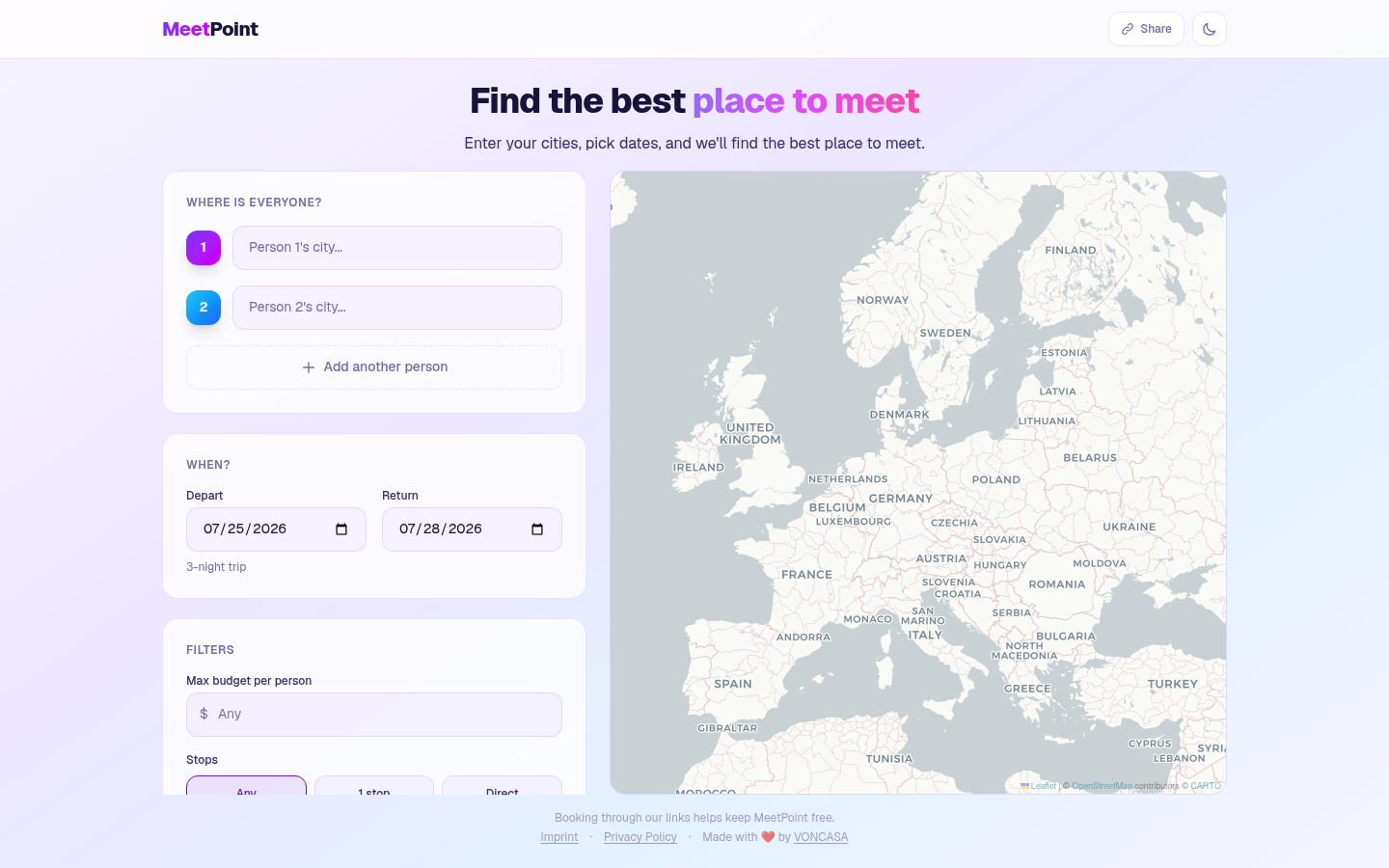The width and height of the screenshot is (1389, 868).
Task: Click DENMARK label on the map
Action: pyautogui.click(x=900, y=415)
